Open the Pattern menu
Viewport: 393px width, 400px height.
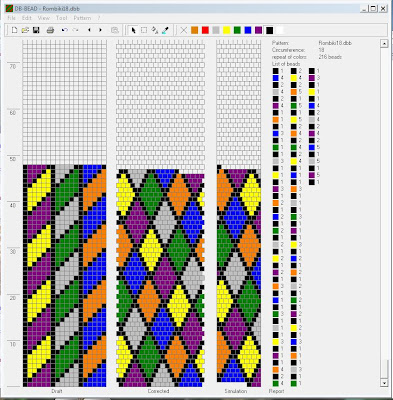pyautogui.click(x=82, y=18)
